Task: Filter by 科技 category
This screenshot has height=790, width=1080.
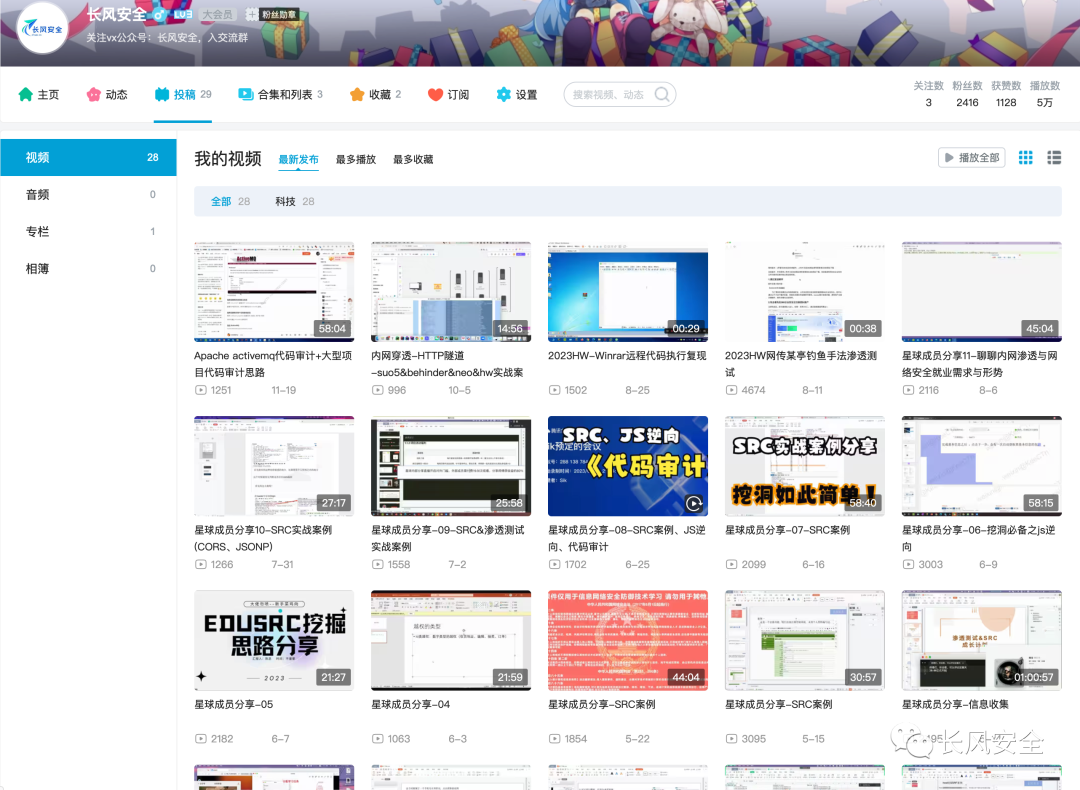Action: (x=295, y=202)
